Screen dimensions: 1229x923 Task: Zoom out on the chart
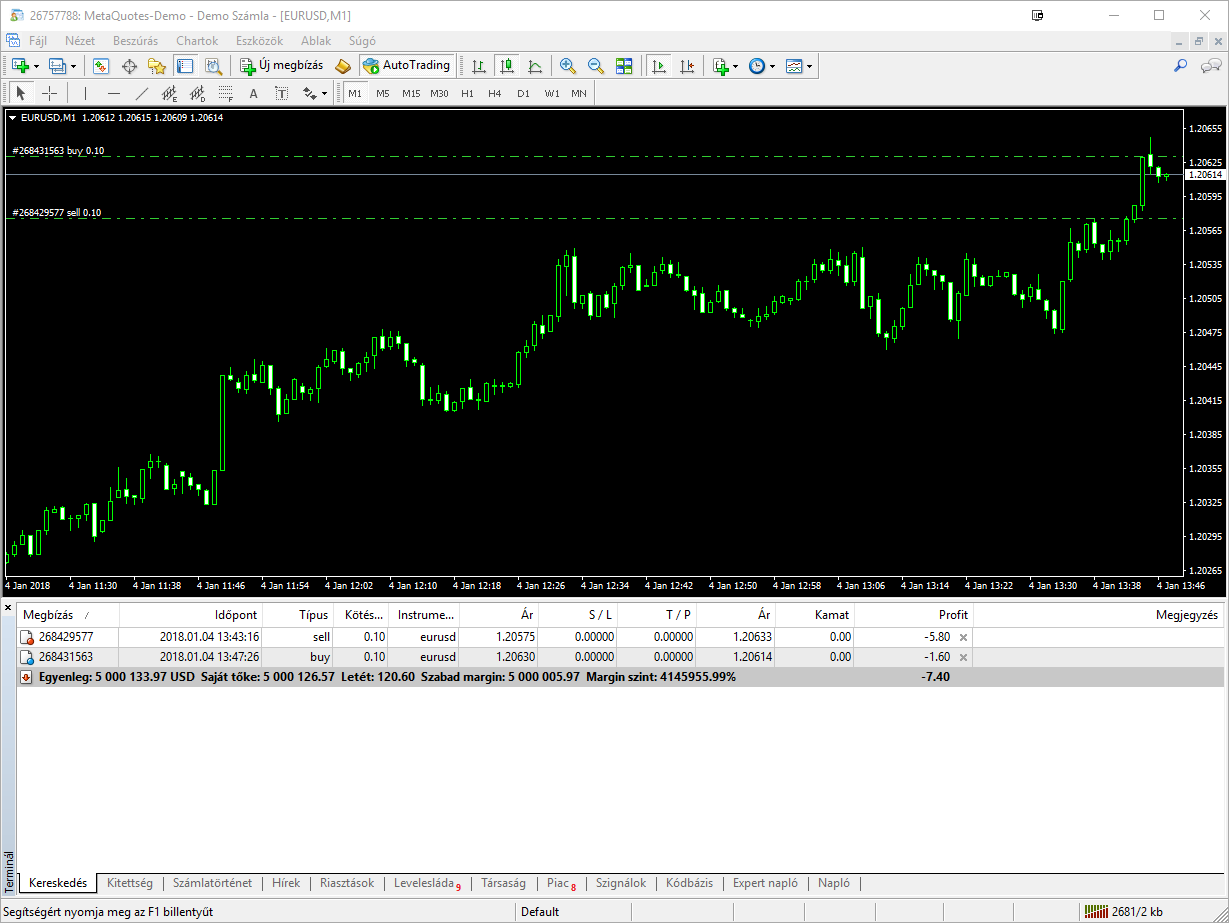(596, 66)
